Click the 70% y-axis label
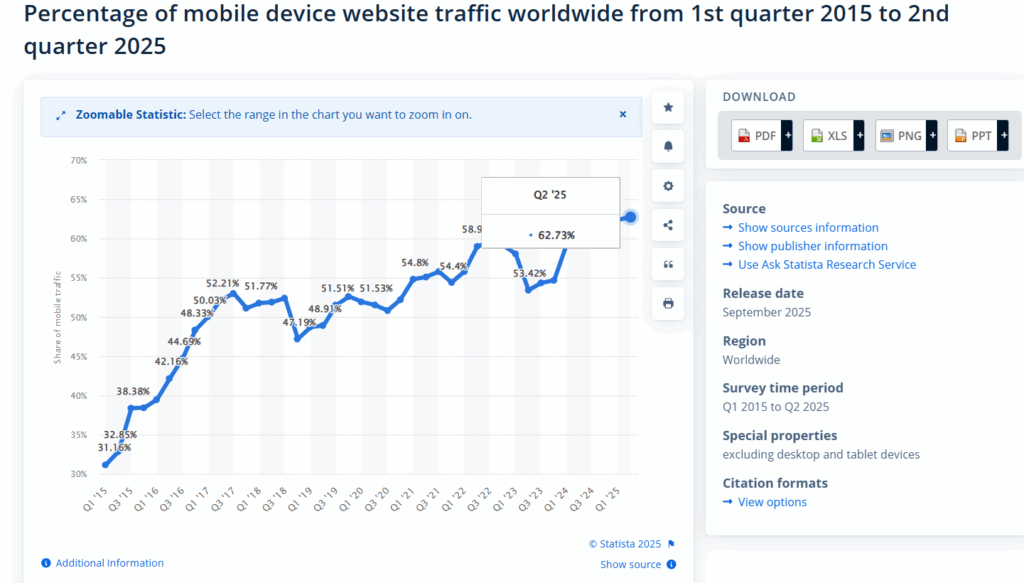The image size is (1024, 583). (79, 160)
